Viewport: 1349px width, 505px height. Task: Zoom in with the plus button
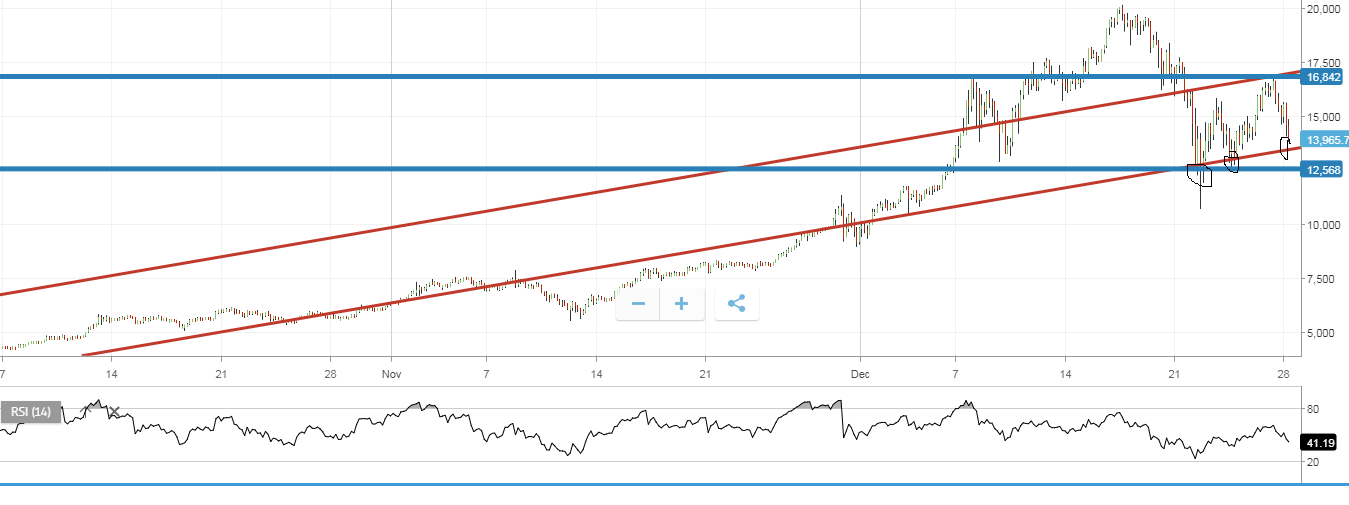[682, 304]
